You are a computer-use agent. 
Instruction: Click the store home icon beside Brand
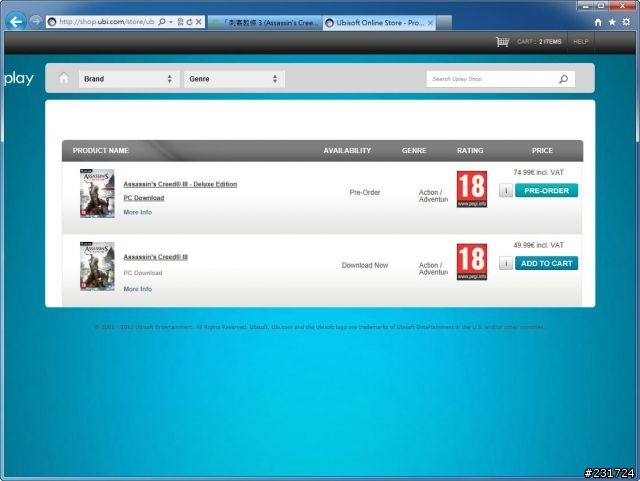pyautogui.click(x=63, y=78)
